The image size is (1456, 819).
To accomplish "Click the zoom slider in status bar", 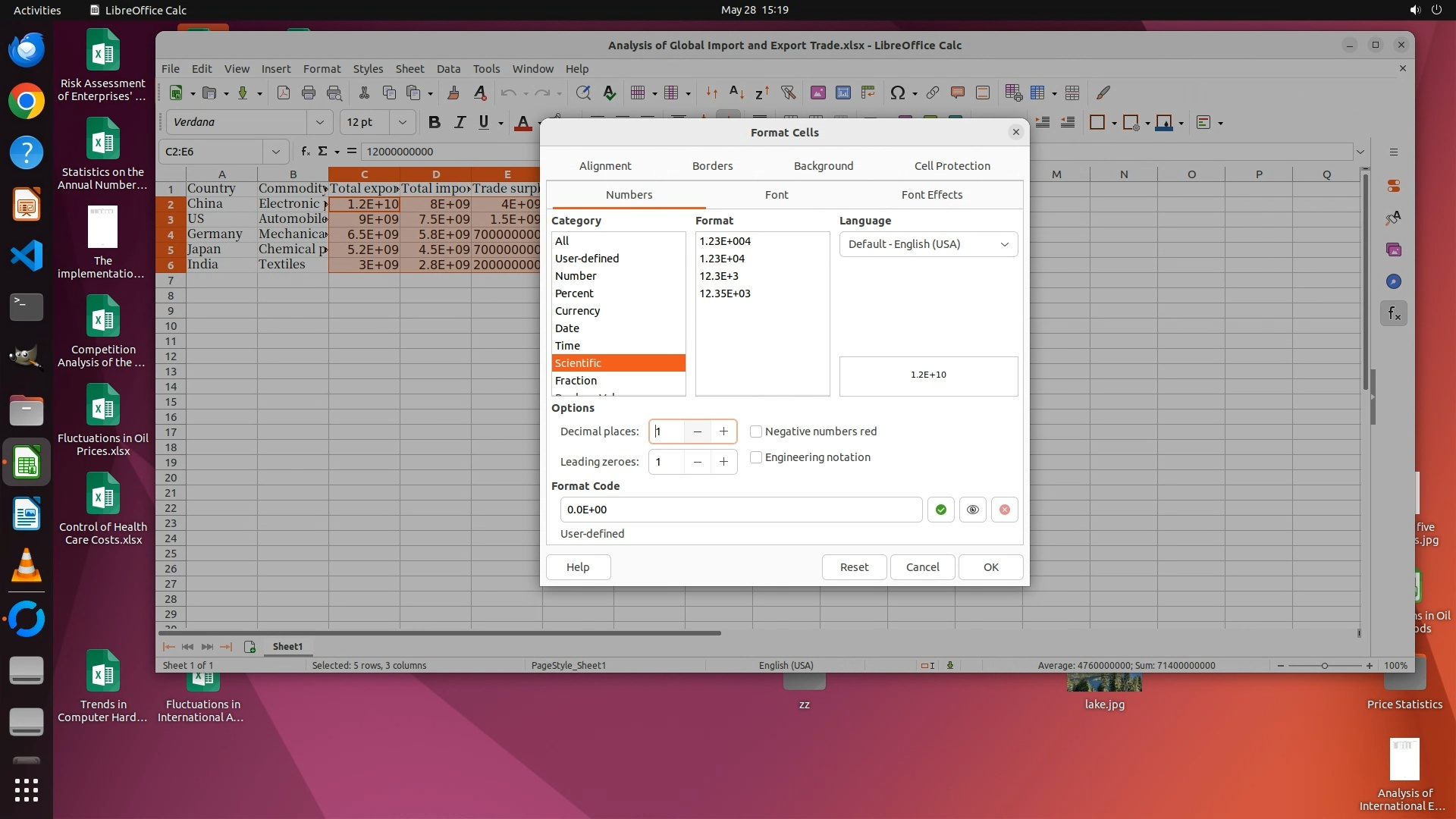I will pyautogui.click(x=1324, y=665).
